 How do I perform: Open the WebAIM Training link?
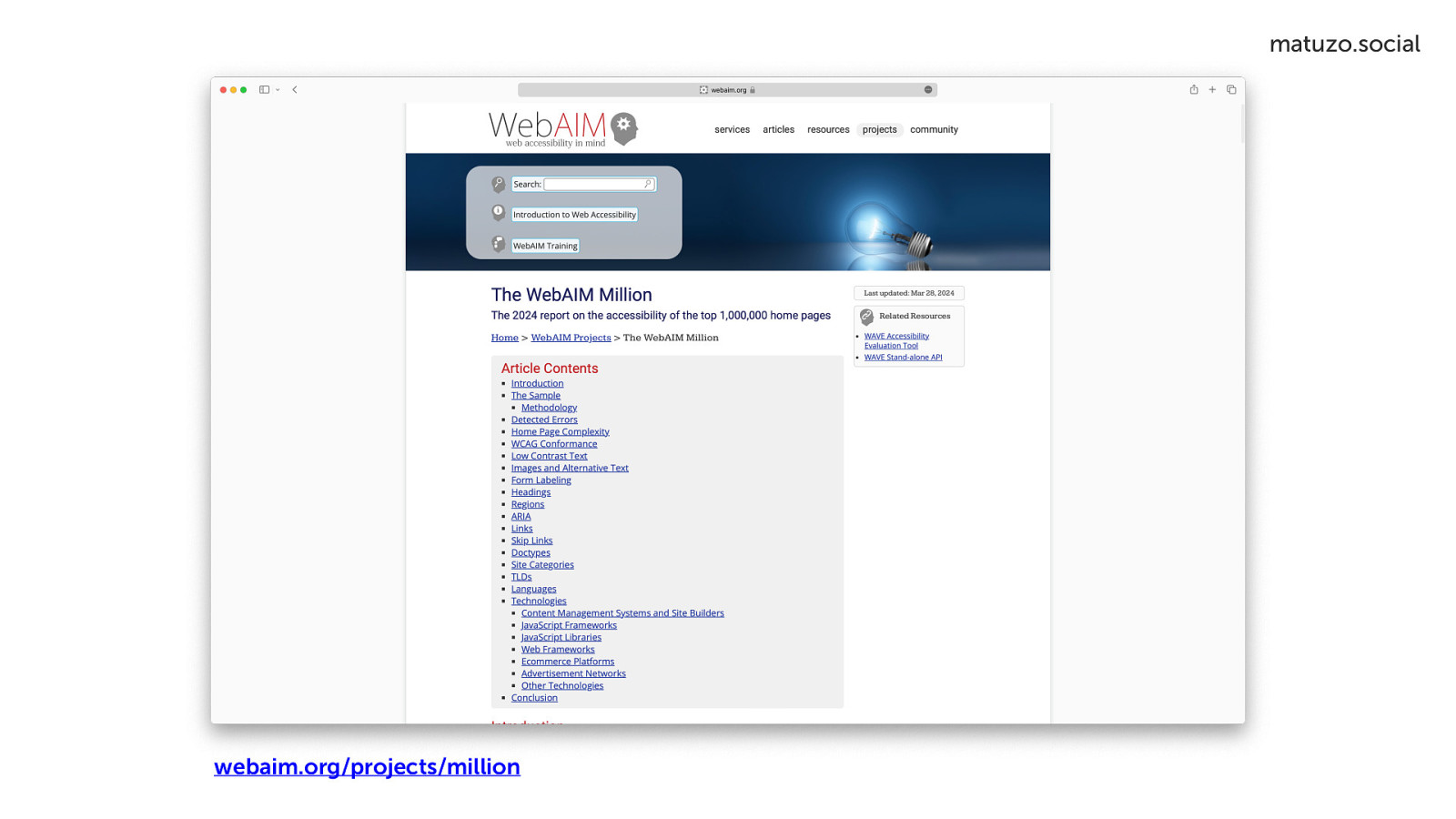tap(545, 246)
